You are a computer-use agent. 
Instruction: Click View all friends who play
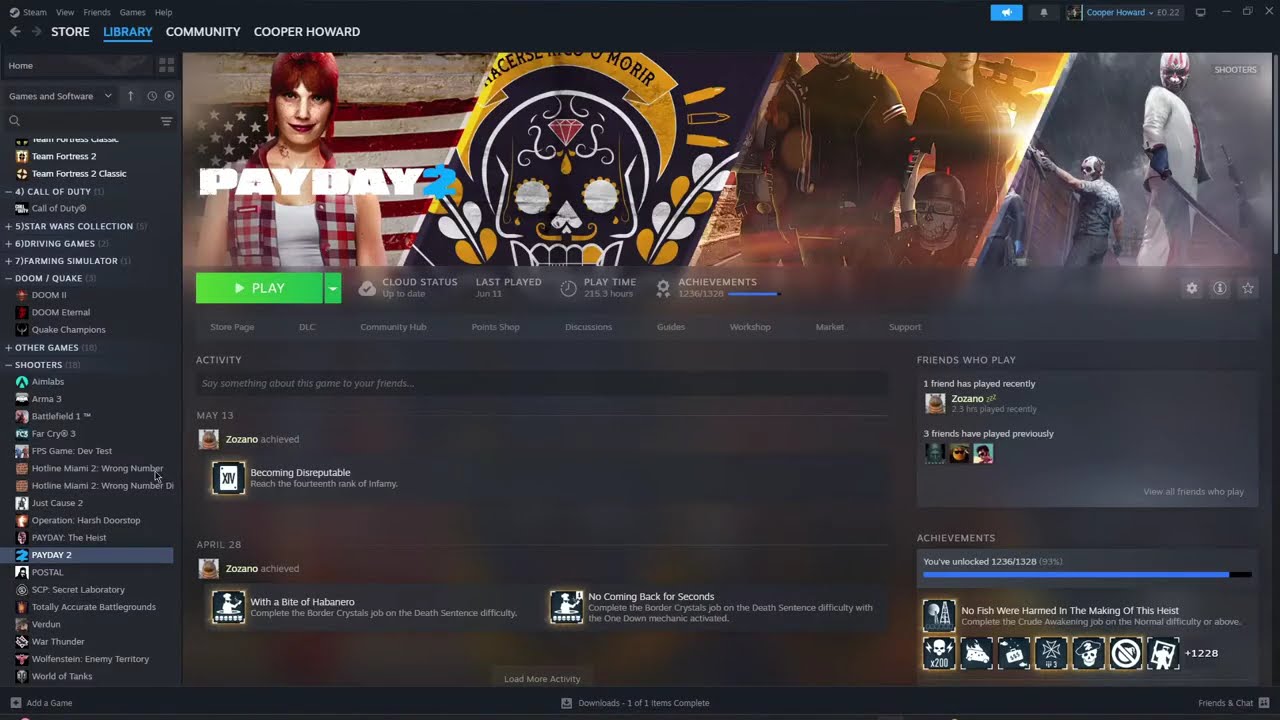(x=1193, y=492)
